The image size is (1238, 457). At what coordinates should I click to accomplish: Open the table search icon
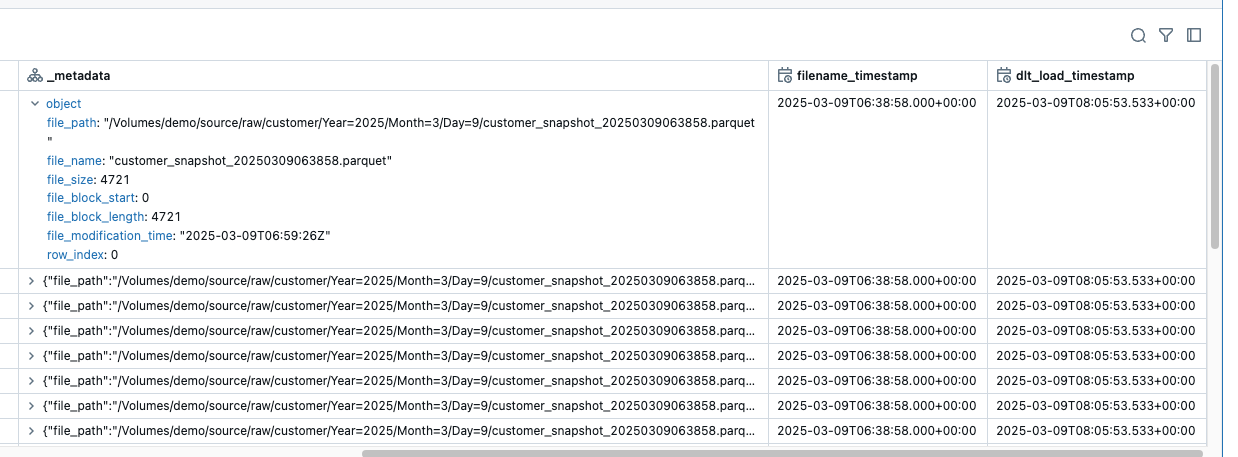coord(1138,36)
